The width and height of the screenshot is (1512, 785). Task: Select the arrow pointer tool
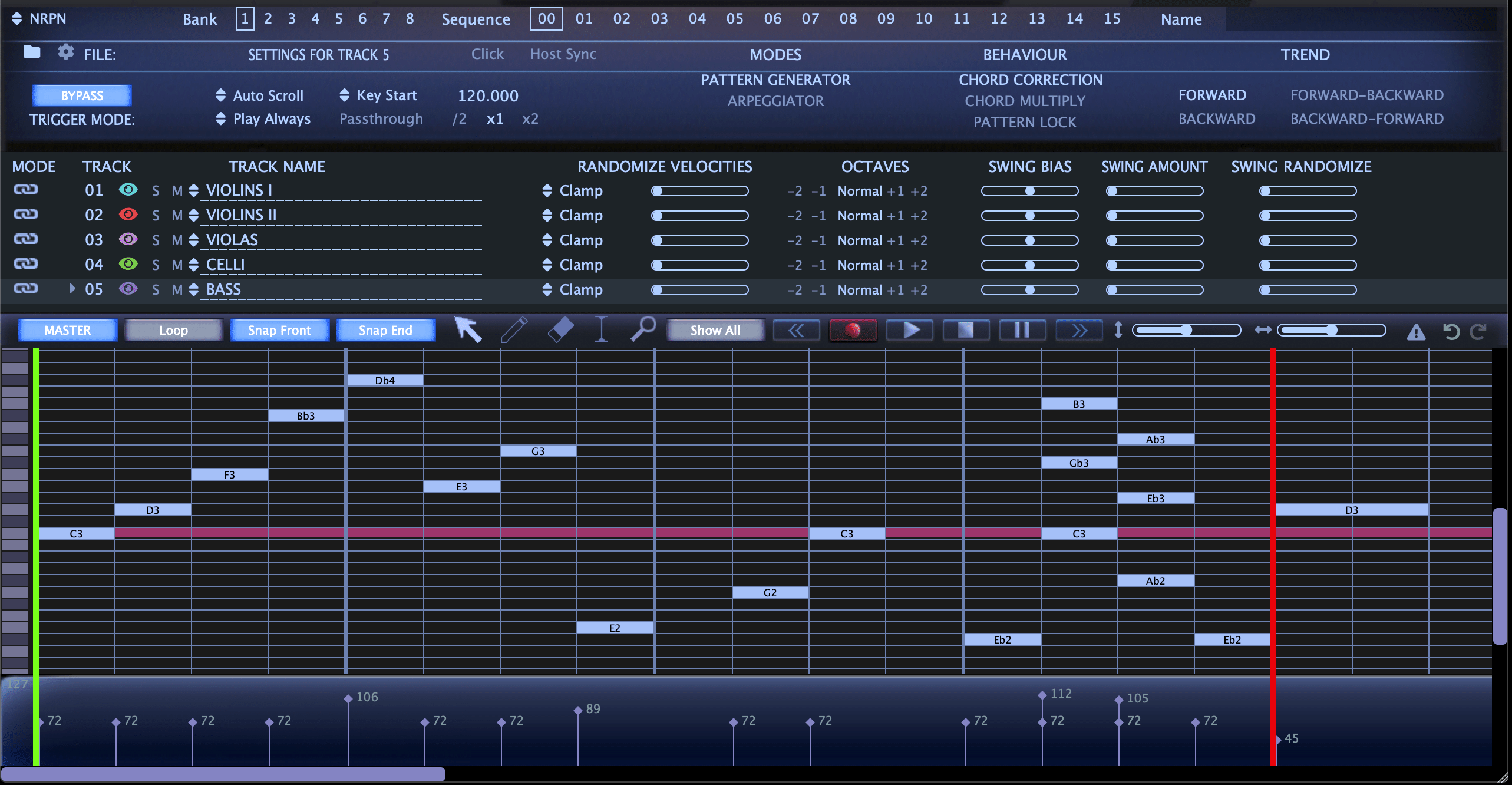tap(468, 329)
